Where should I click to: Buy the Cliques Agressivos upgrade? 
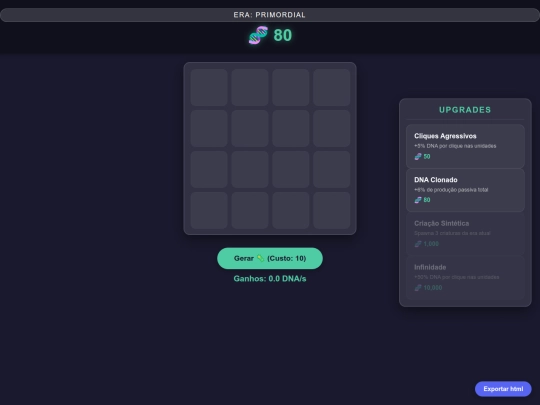click(x=465, y=146)
